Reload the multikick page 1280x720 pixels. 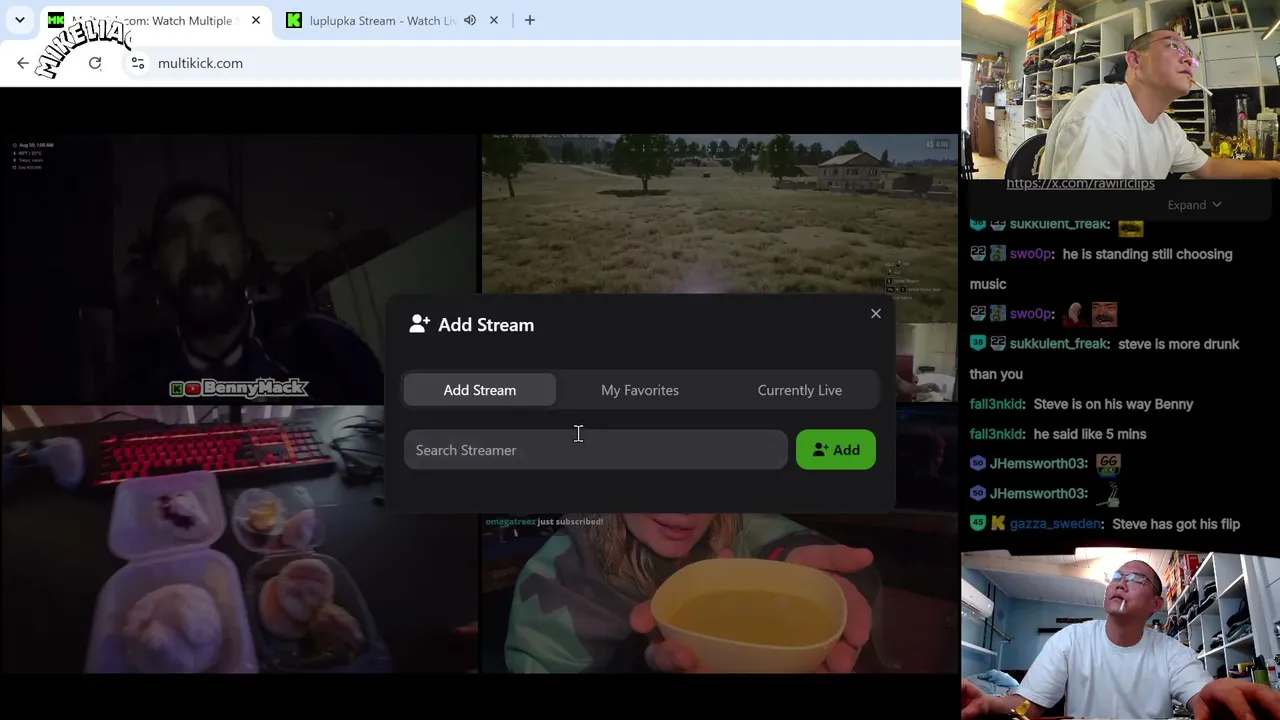click(95, 63)
